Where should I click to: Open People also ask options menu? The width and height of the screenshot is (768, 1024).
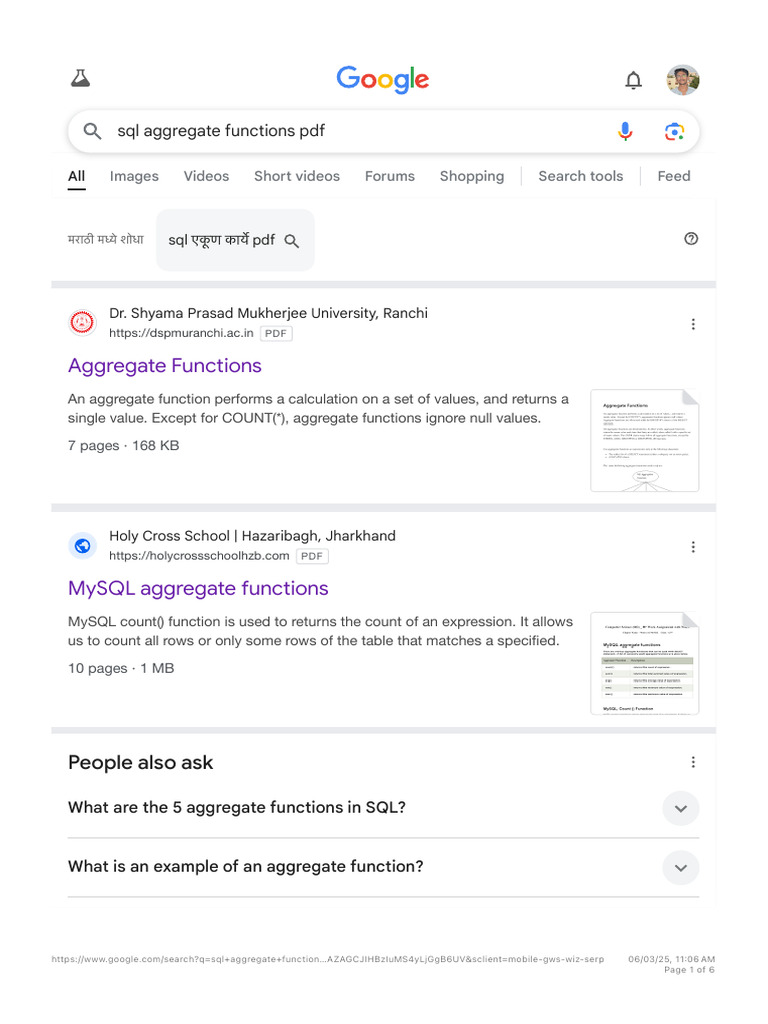693,762
